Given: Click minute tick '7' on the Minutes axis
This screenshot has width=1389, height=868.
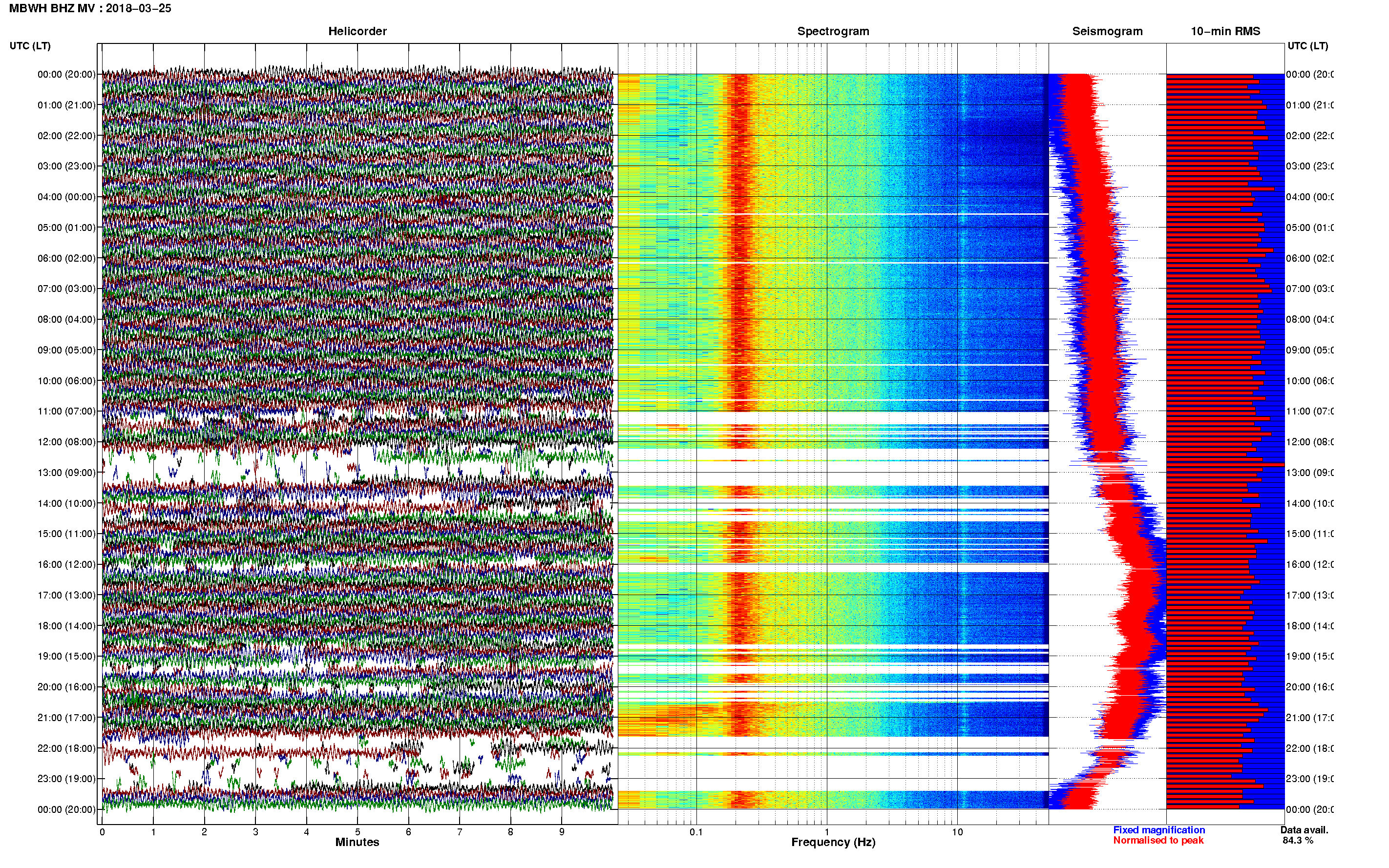Looking at the screenshot, I should tap(460, 832).
